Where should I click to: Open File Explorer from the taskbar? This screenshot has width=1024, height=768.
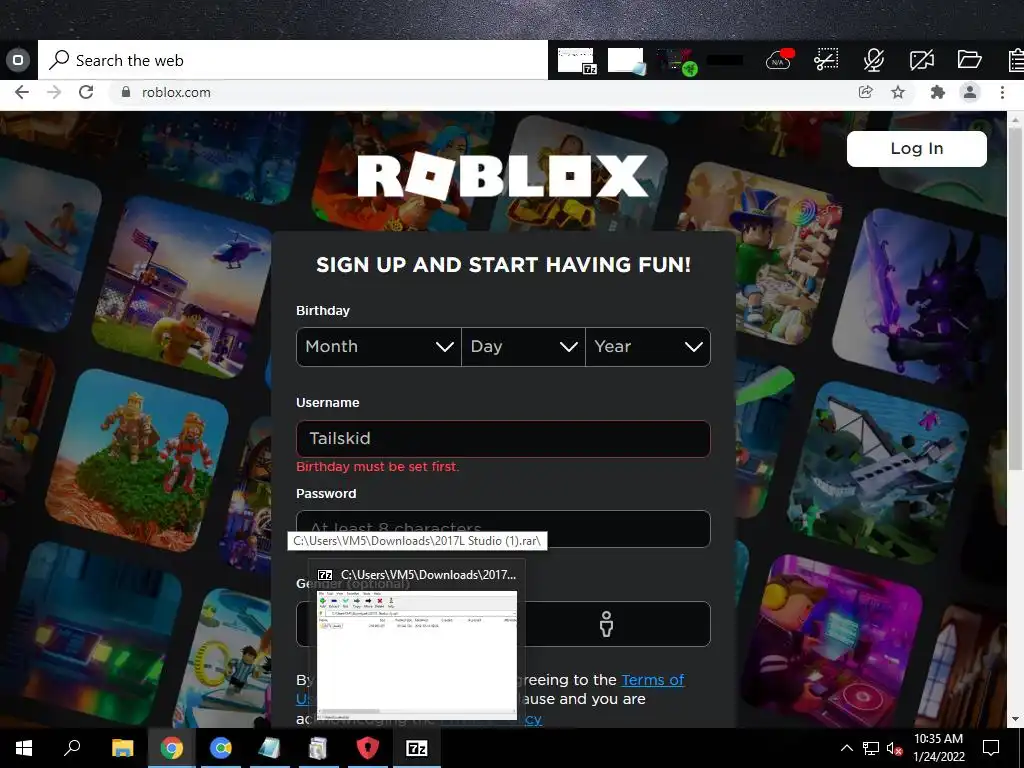(x=122, y=748)
